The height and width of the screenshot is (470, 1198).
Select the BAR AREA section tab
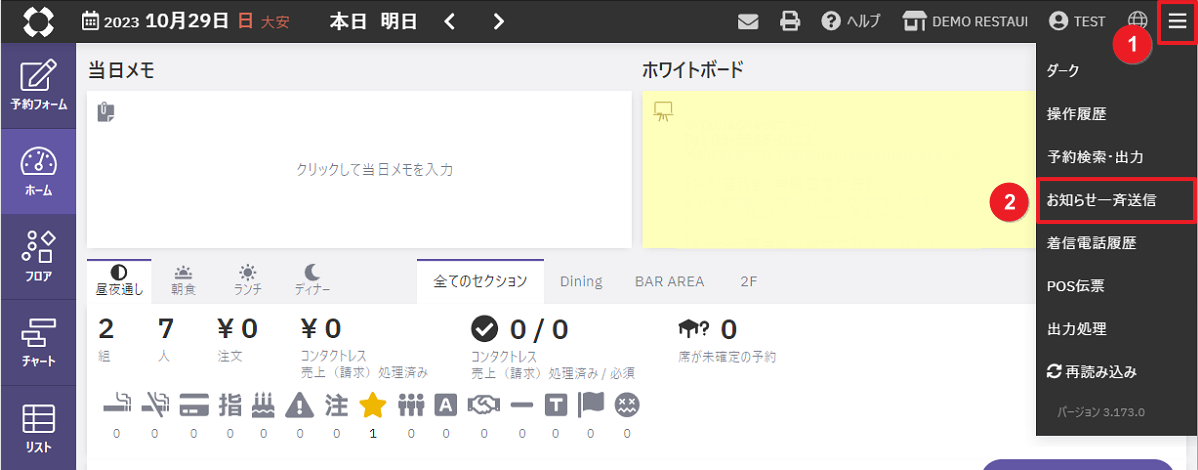coord(669,281)
